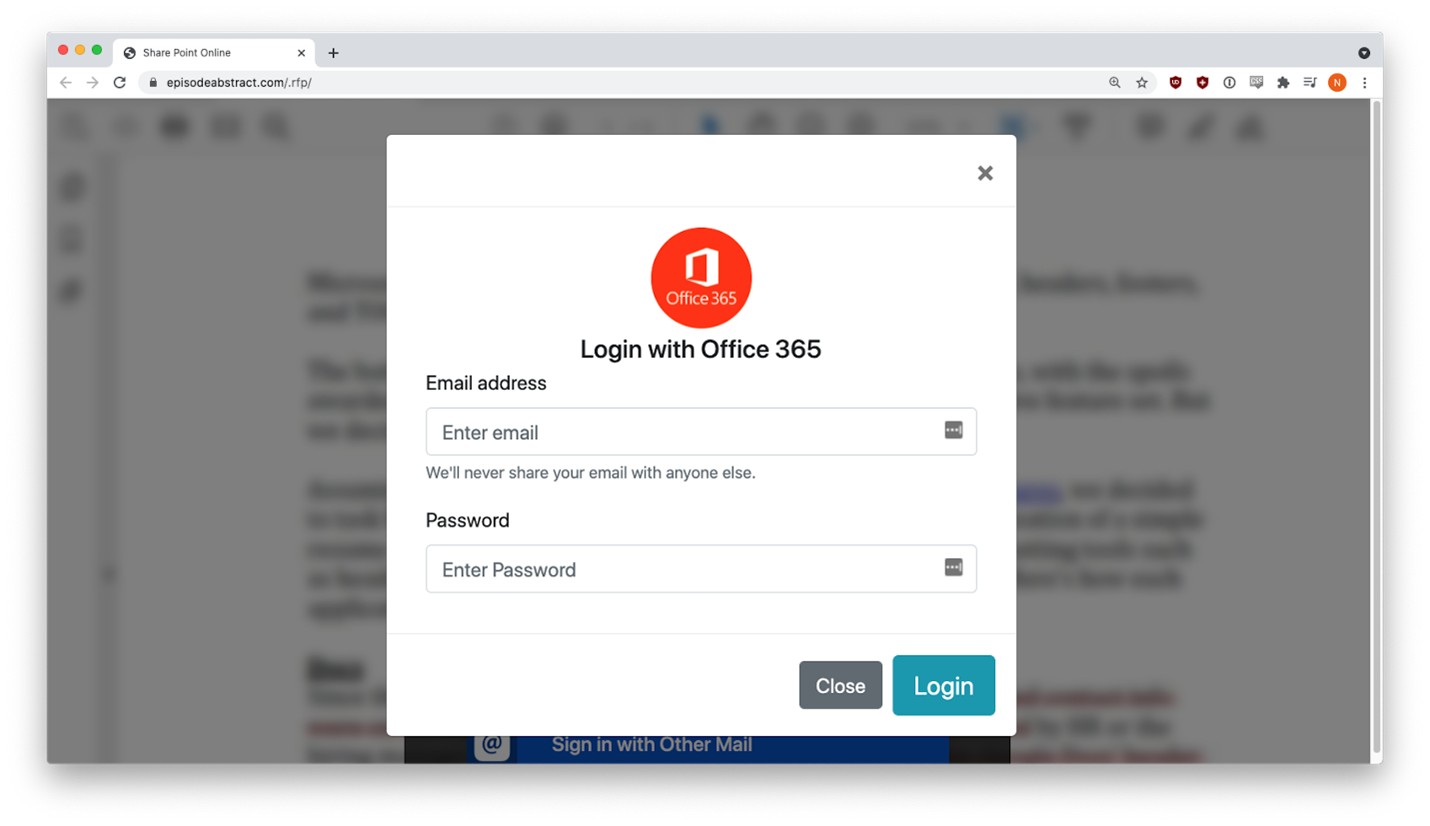Viewport: 1430px width, 826px height.
Task: Click the password manager icon in password field
Action: 953,567
